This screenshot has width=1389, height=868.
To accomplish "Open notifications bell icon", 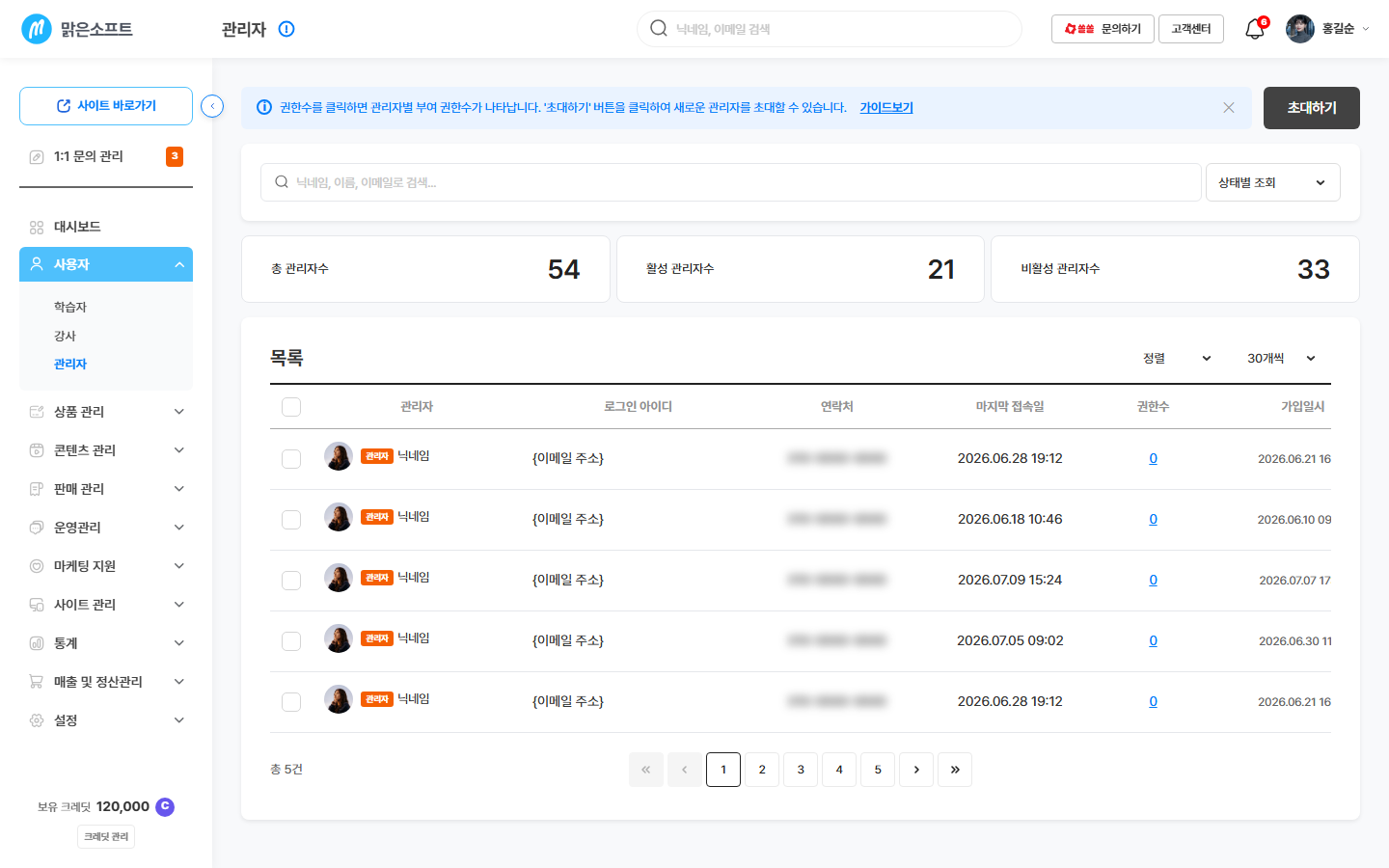I will coord(1255,29).
